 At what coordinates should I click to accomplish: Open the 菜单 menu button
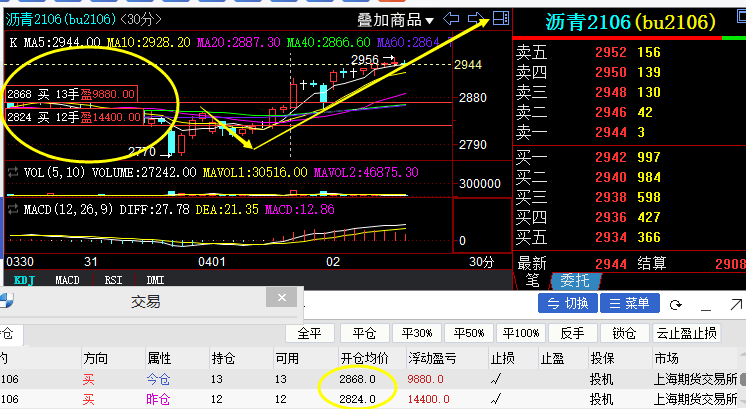pyautogui.click(x=630, y=303)
